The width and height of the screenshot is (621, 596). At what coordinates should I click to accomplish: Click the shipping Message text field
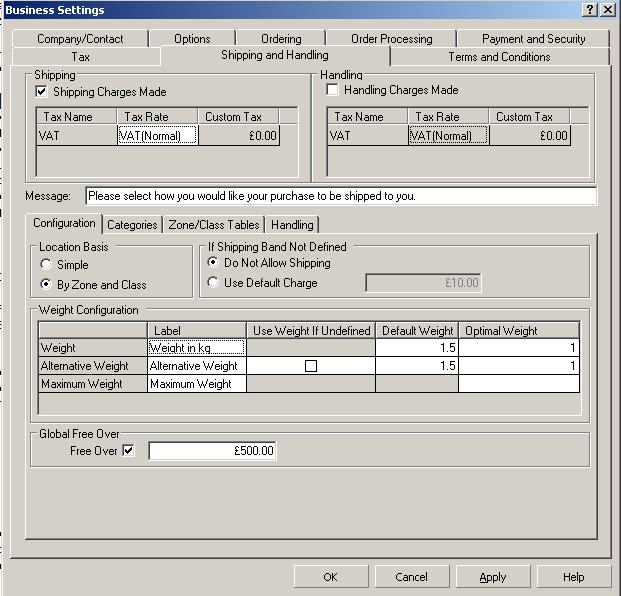340,196
